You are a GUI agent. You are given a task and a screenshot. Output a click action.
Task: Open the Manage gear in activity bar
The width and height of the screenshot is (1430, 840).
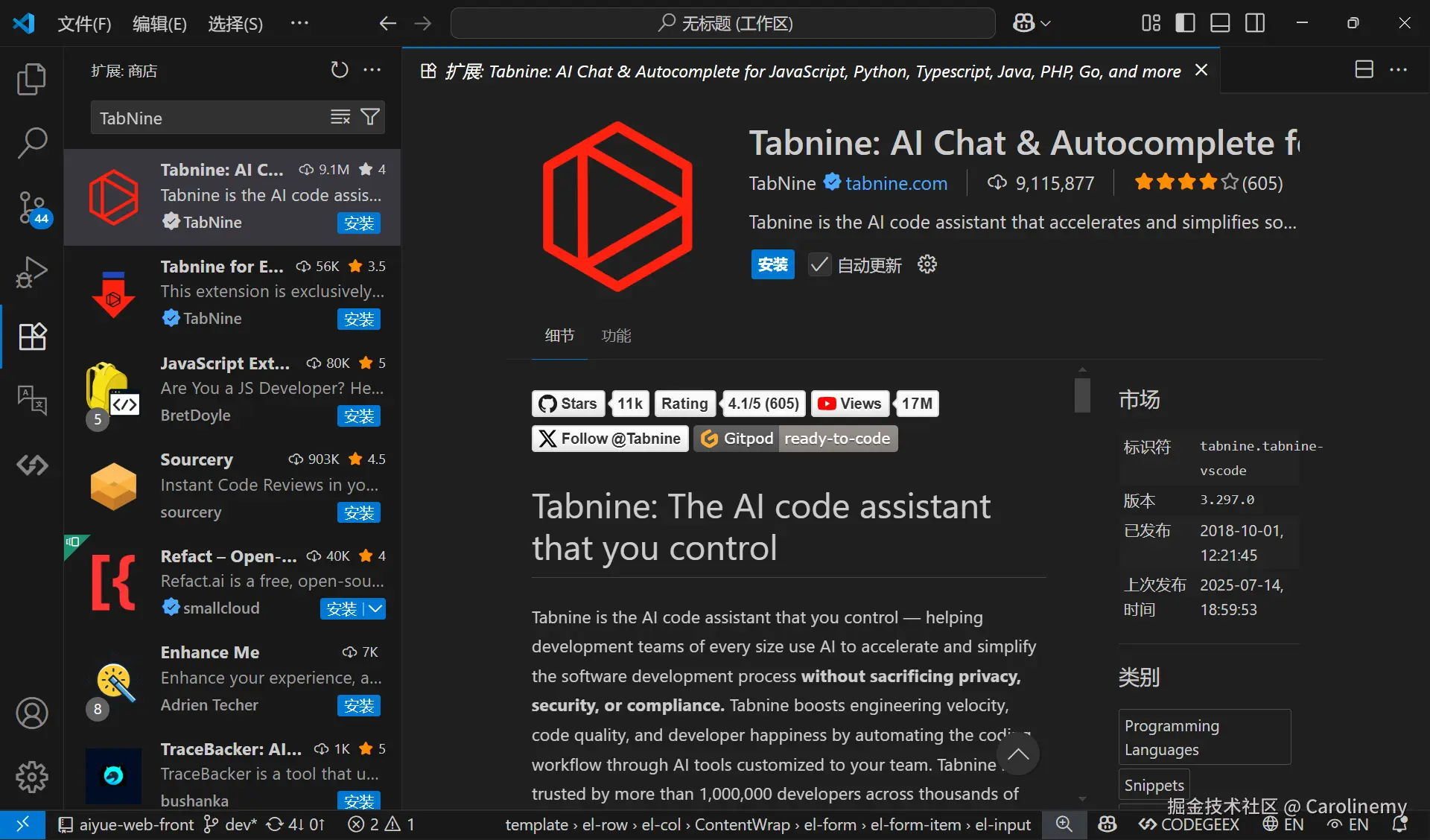tap(31, 777)
